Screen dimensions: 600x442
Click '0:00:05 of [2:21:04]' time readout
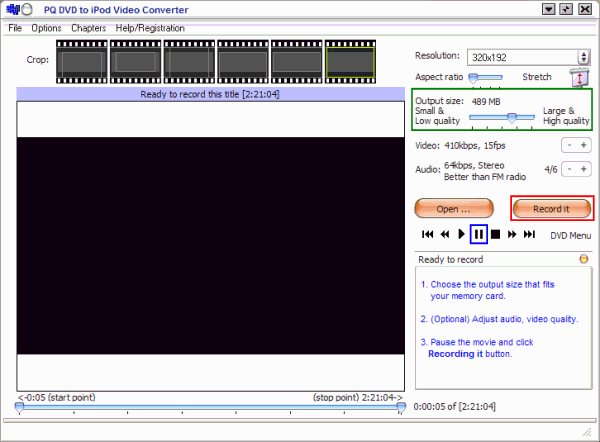tap(455, 406)
